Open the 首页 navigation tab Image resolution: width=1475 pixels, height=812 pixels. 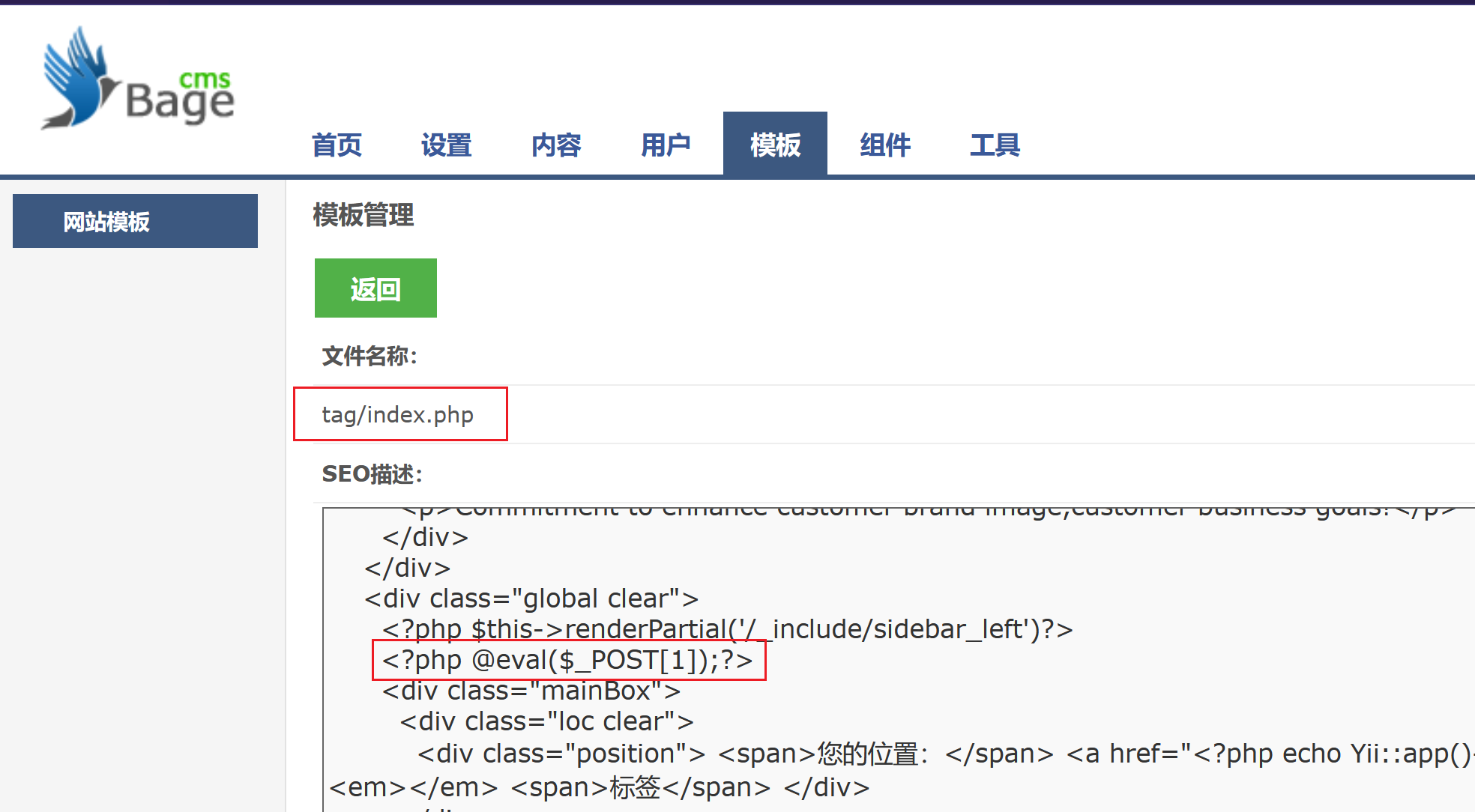(337, 145)
